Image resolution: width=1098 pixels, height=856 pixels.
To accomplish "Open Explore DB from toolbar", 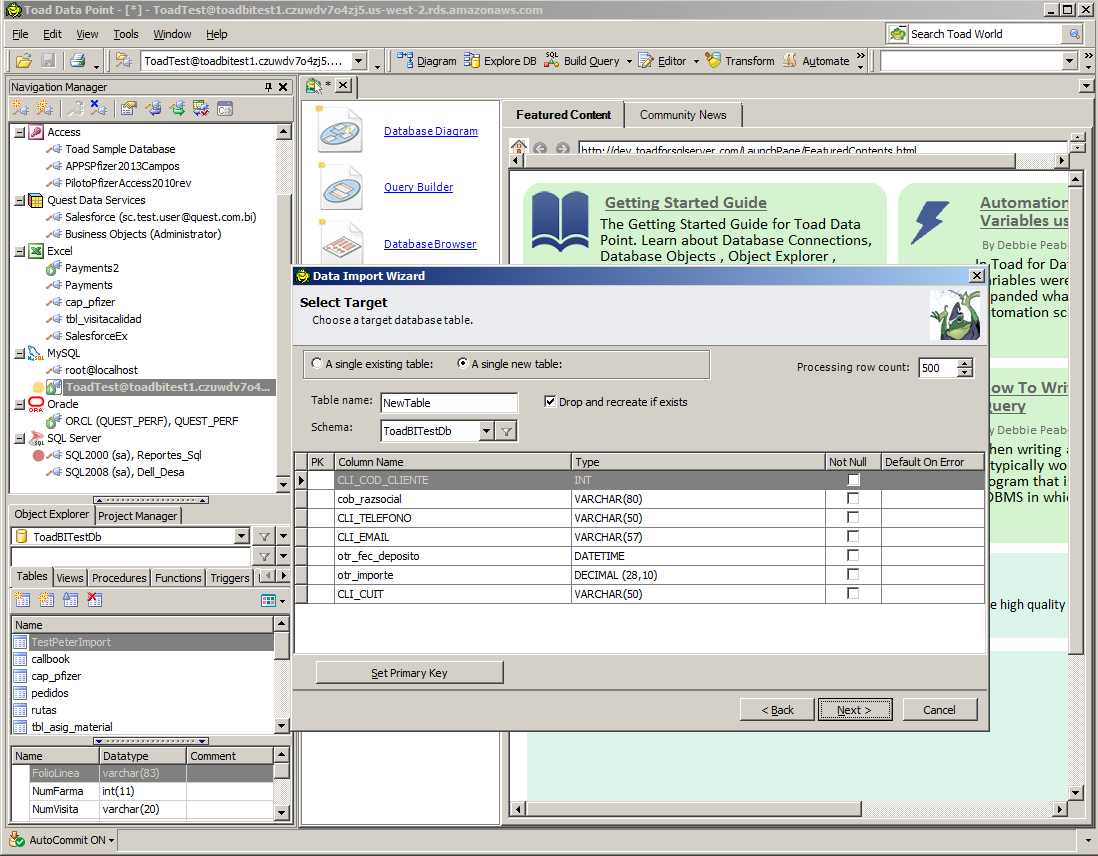I will click(x=500, y=61).
